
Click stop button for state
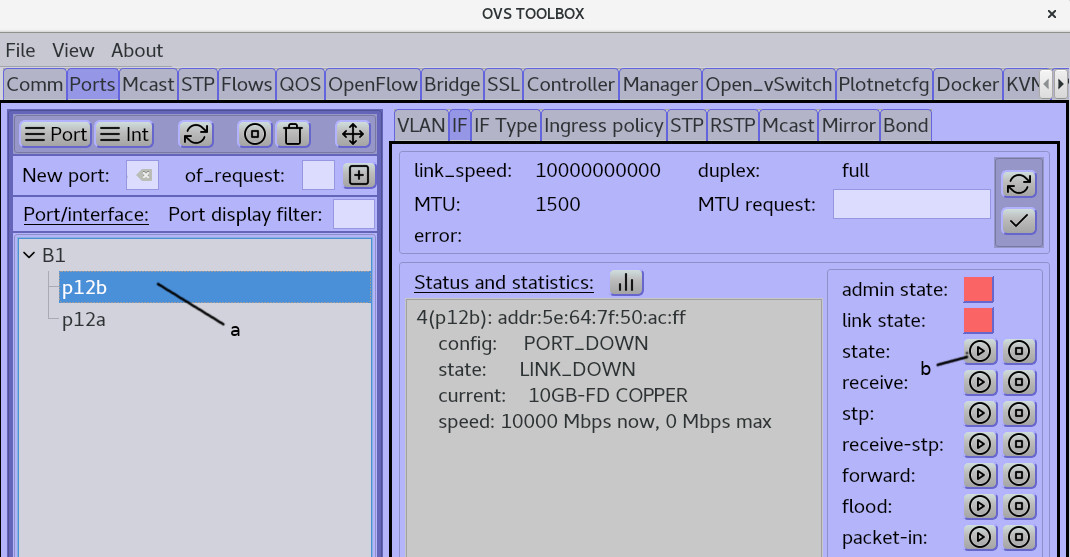coord(1020,352)
